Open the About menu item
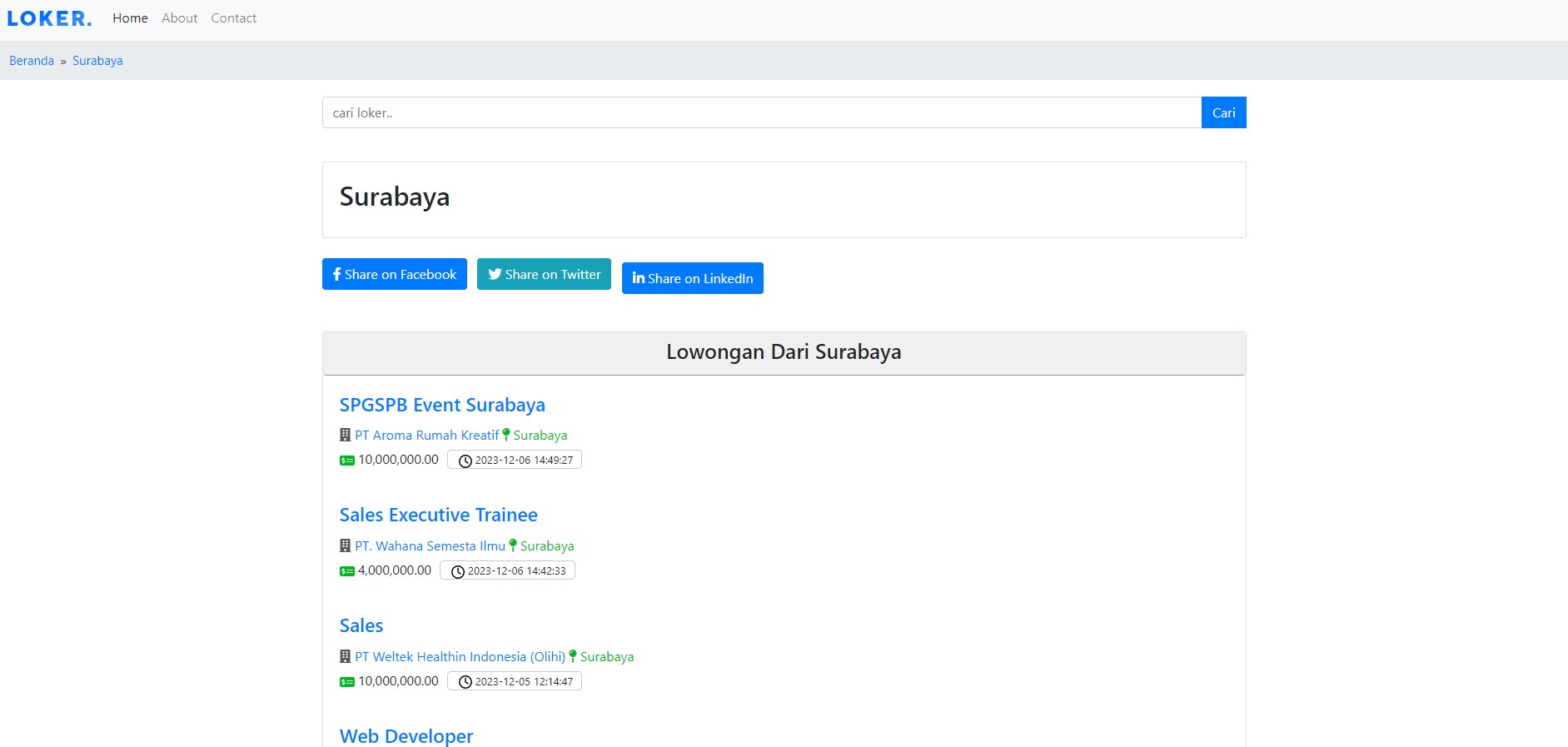1568x747 pixels. [x=179, y=18]
